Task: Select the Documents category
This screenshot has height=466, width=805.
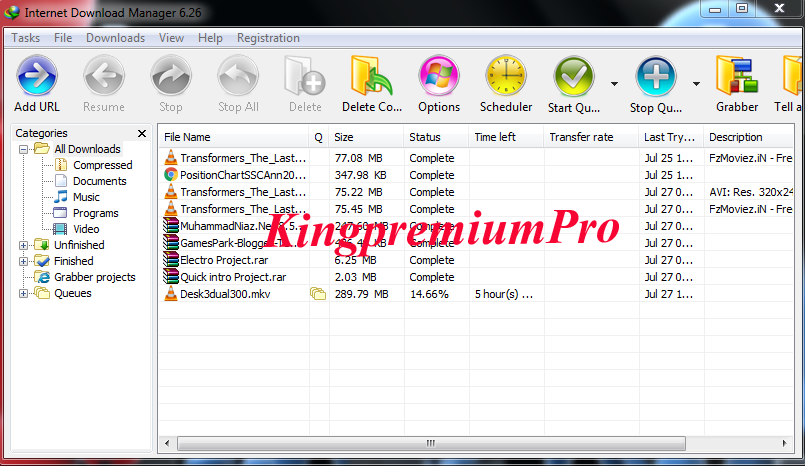Action: coord(100,181)
